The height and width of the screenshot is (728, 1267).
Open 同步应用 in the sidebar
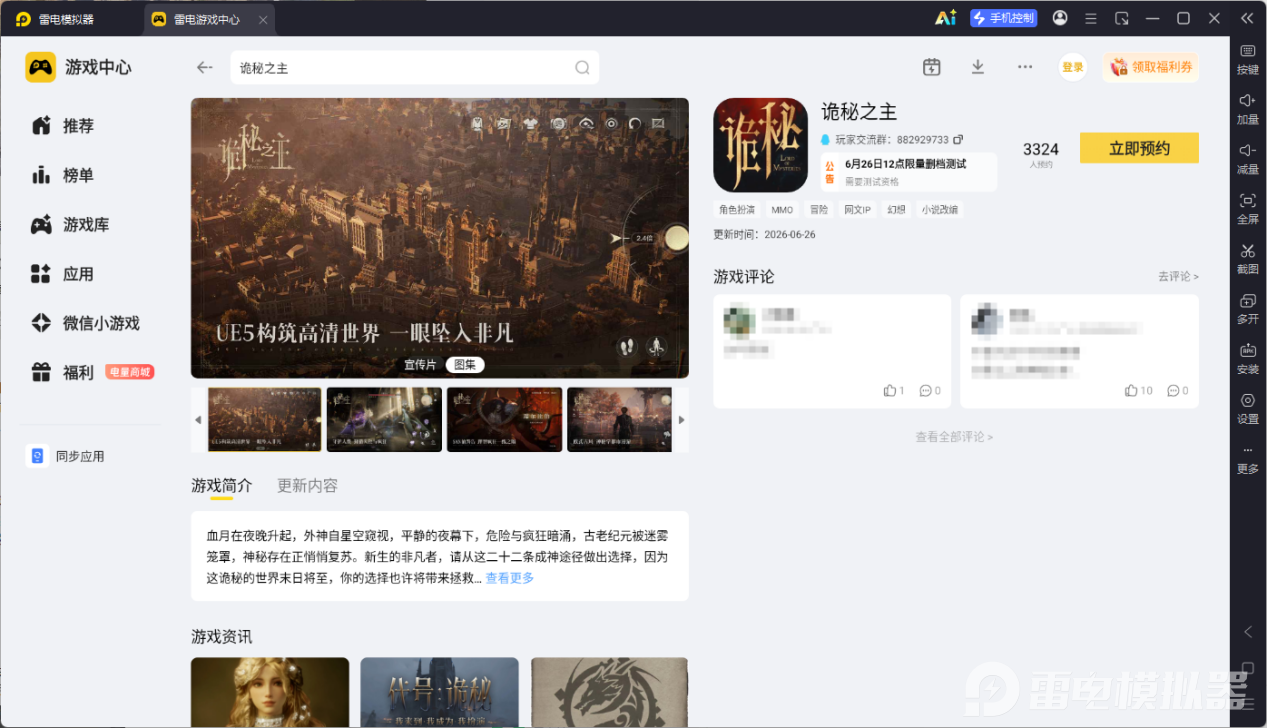coord(66,456)
